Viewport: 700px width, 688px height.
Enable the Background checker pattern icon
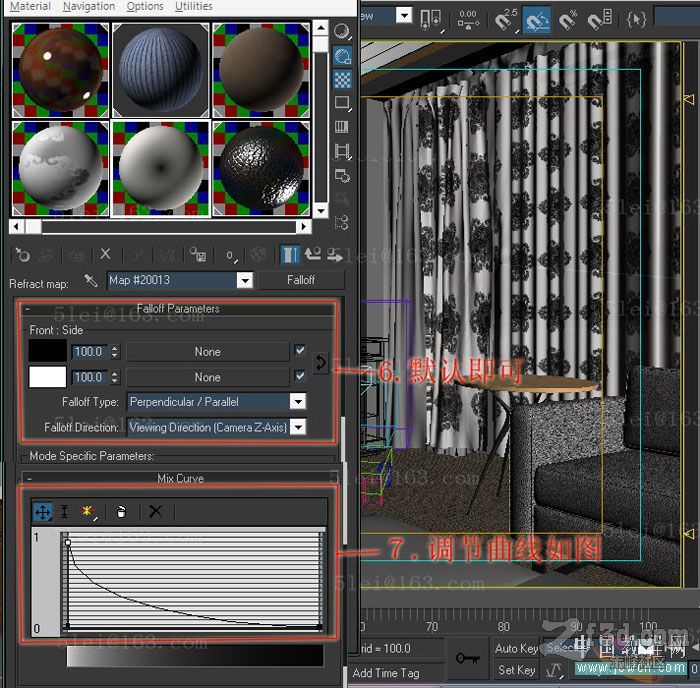[x=342, y=79]
